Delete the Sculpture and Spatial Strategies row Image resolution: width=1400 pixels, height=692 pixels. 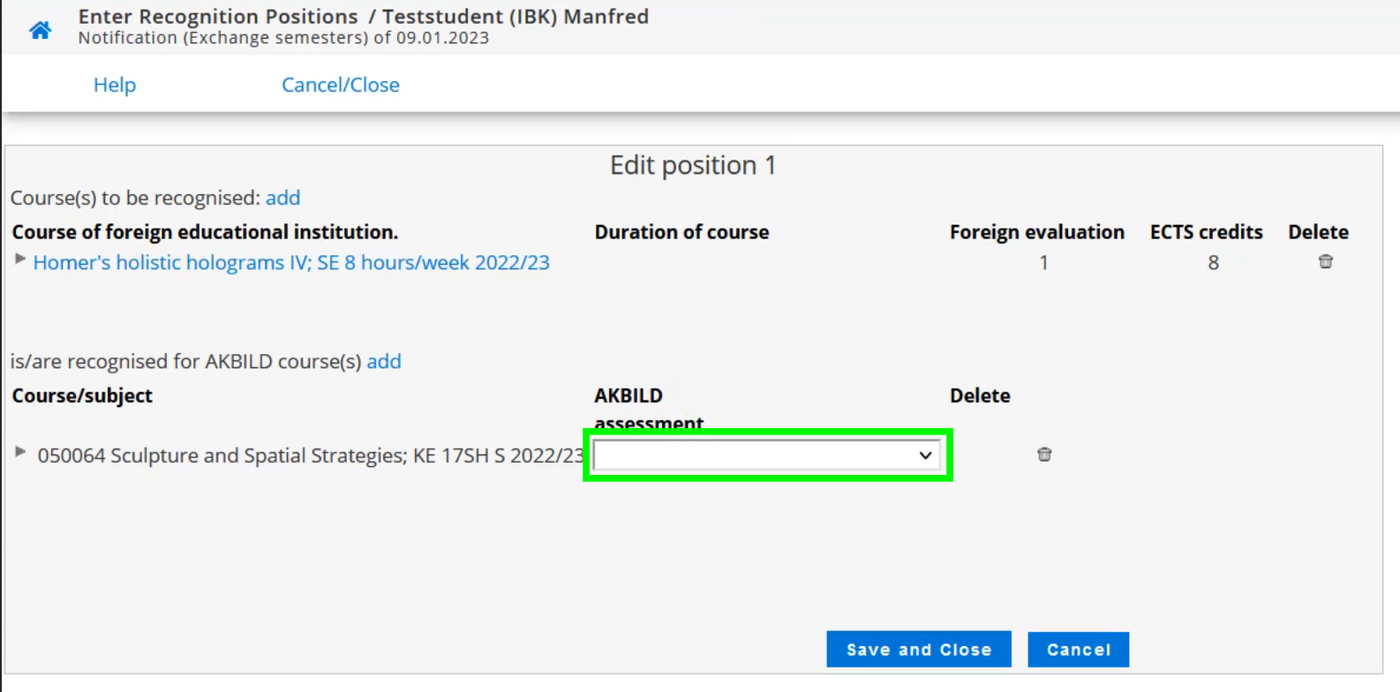(1044, 455)
